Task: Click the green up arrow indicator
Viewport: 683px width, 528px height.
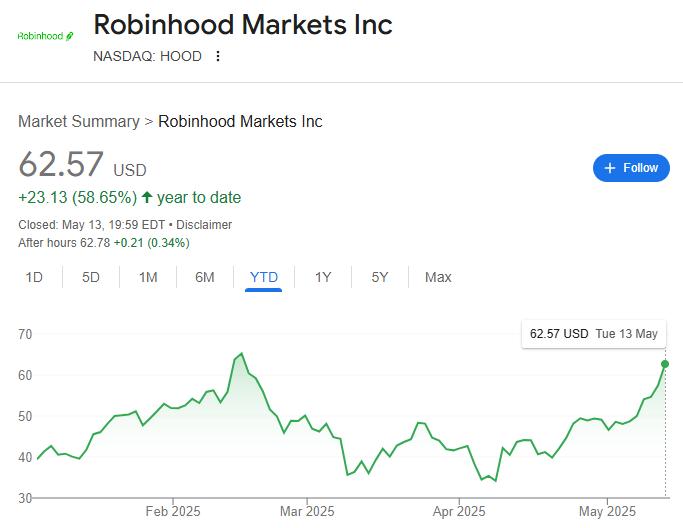Action: click(147, 197)
